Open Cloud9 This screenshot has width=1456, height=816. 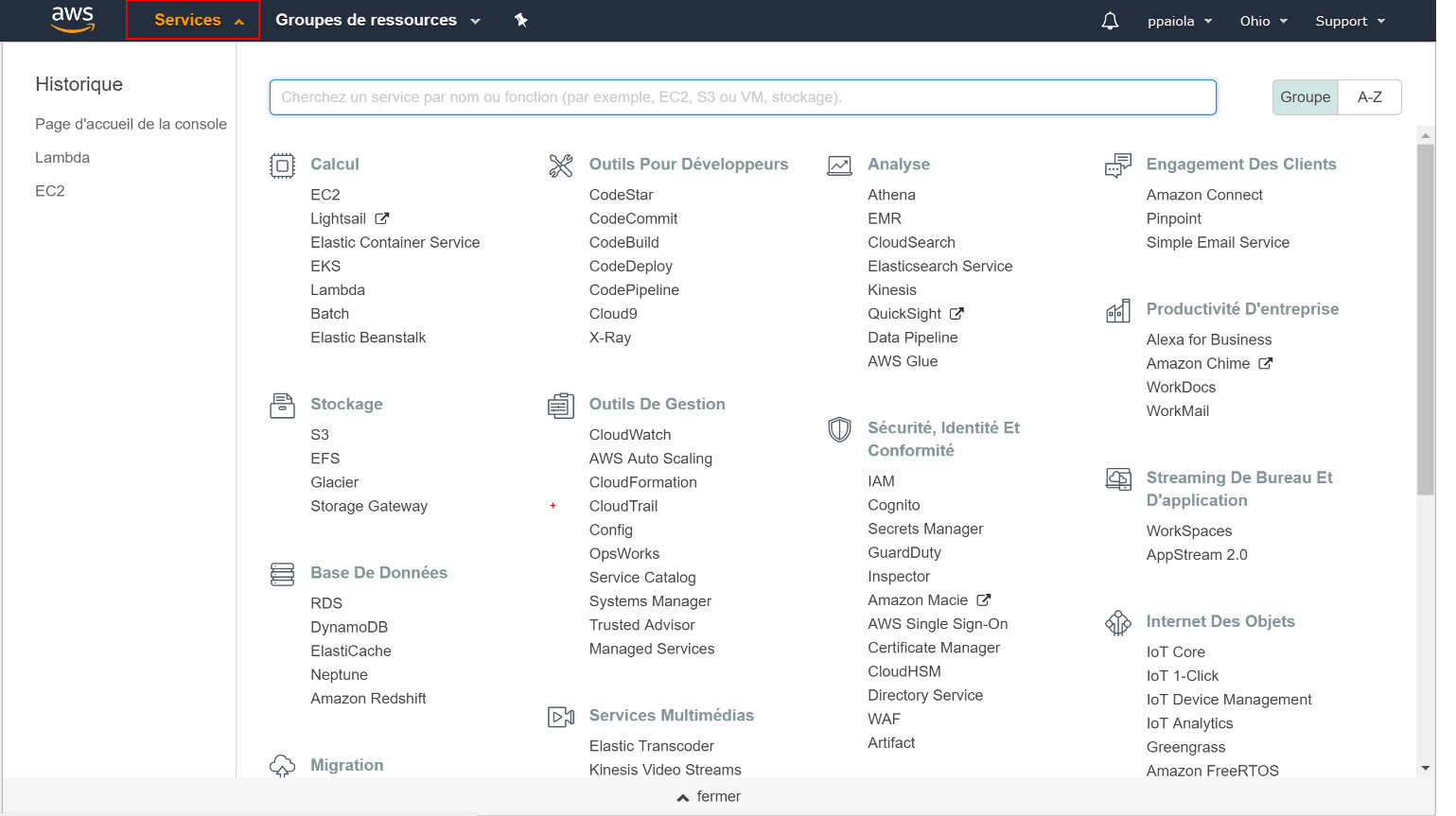[613, 314]
